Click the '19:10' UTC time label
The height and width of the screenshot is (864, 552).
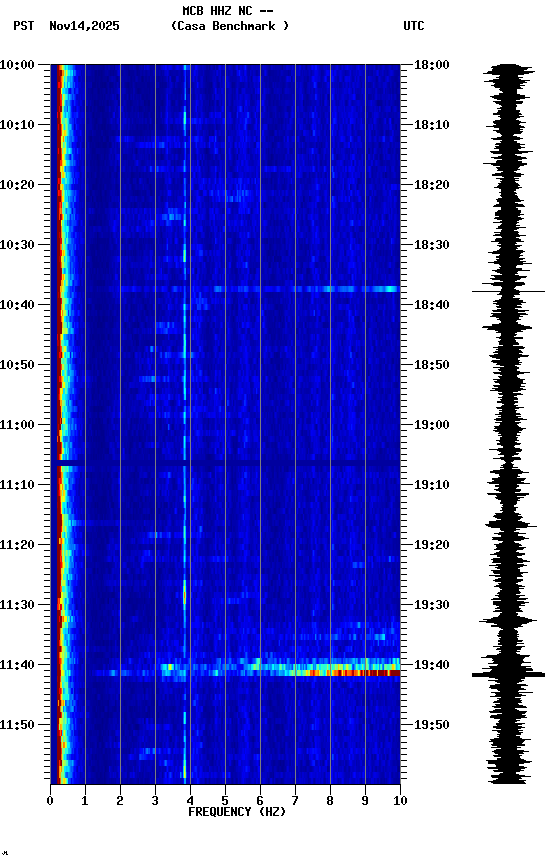(x=432, y=485)
